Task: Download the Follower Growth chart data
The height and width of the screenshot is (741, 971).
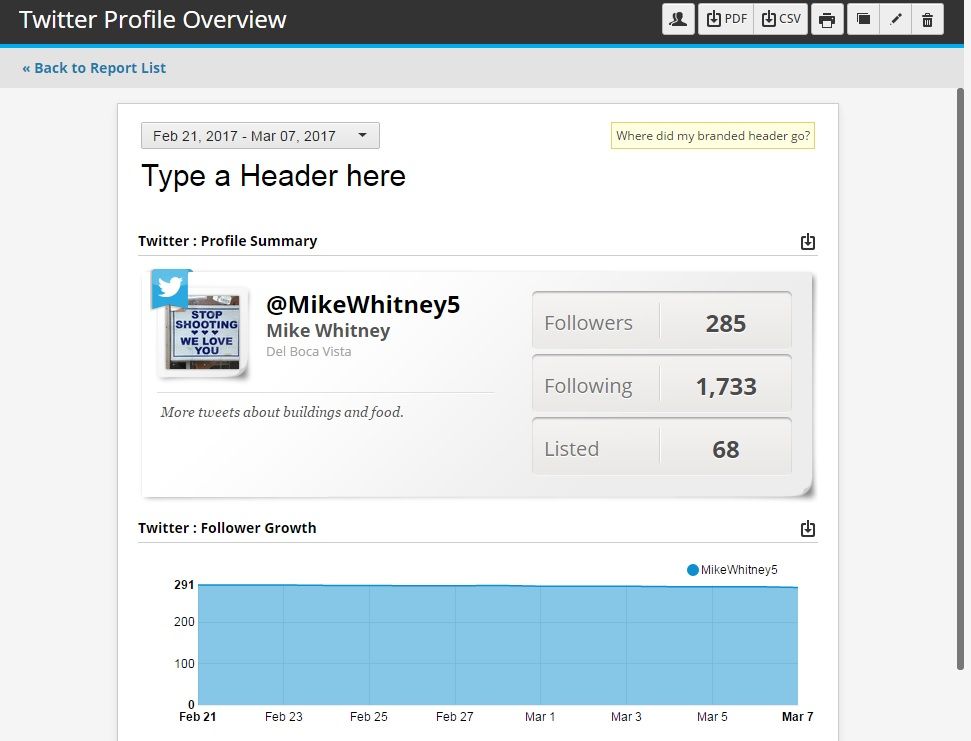Action: point(807,528)
